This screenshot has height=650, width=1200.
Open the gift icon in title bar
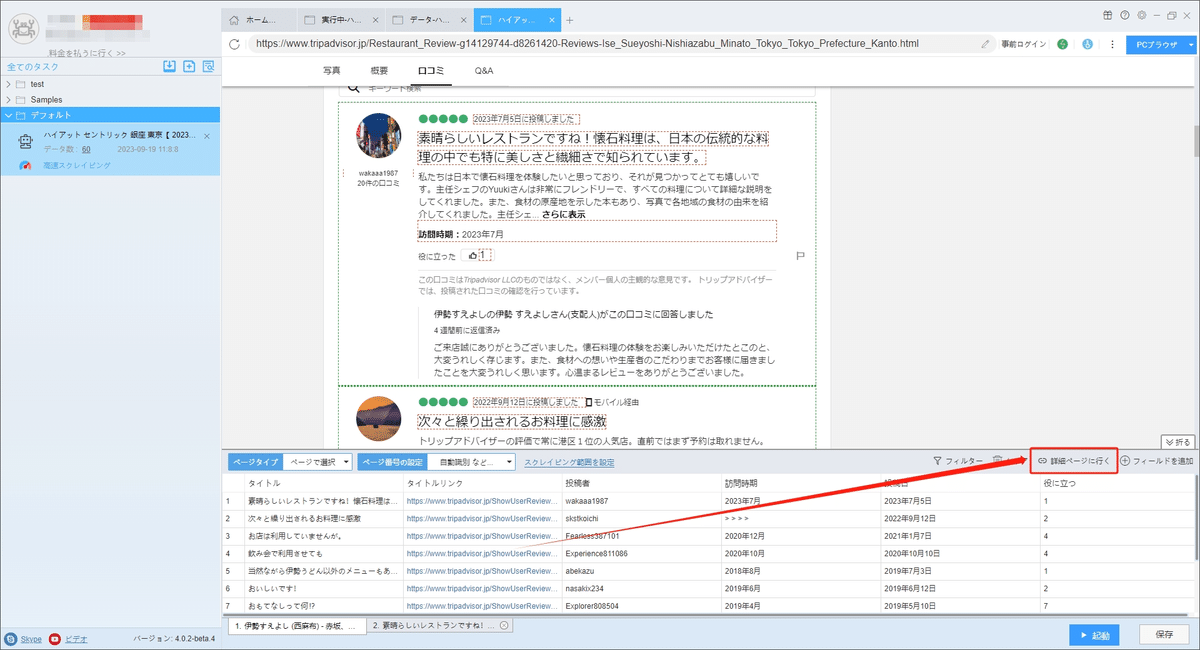point(1108,15)
